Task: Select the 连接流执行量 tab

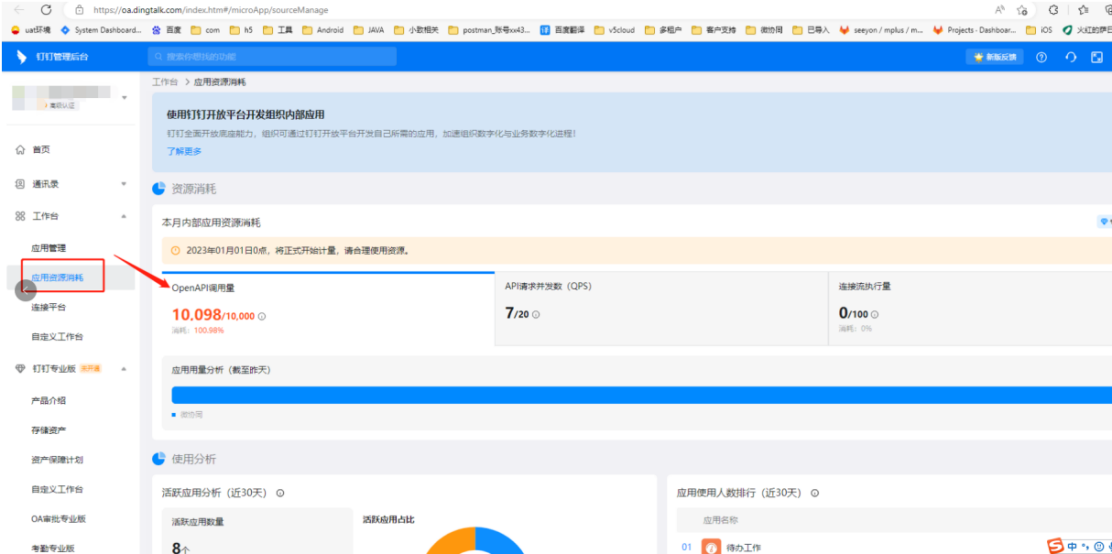Action: pos(970,308)
